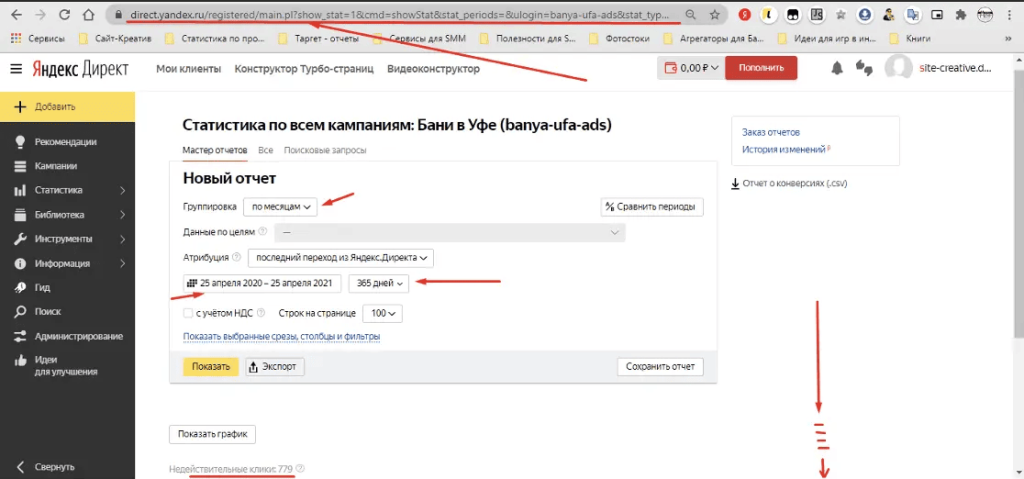Toggle the с учётом НДС checkbox

click(x=188, y=313)
